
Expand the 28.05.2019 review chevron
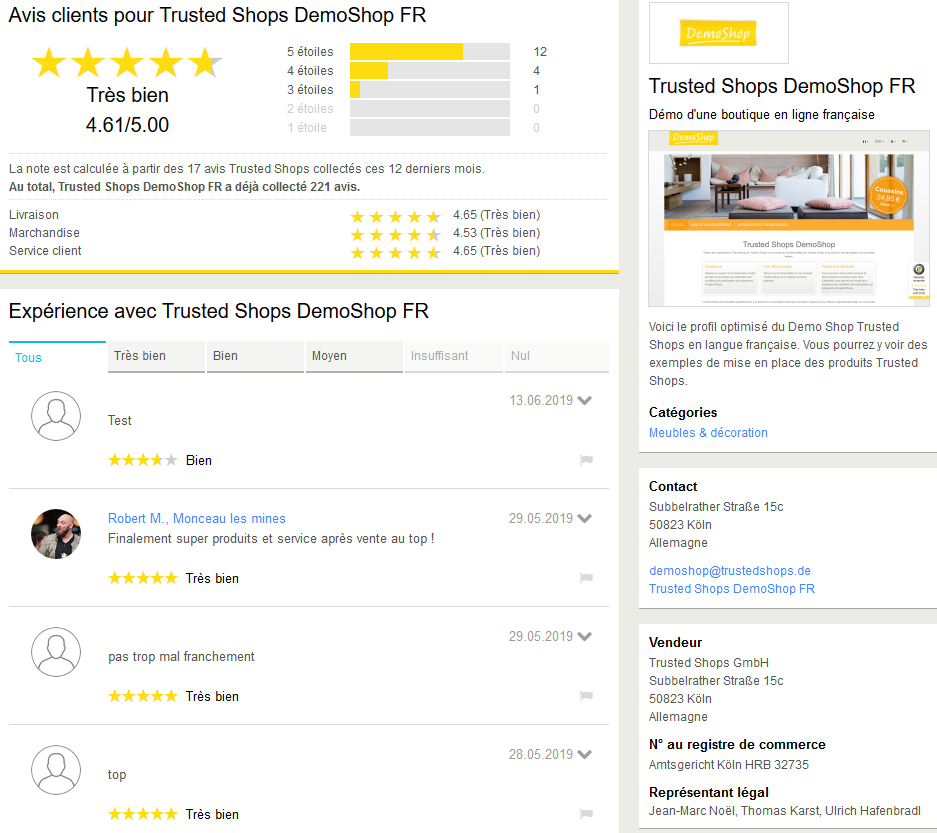point(585,754)
